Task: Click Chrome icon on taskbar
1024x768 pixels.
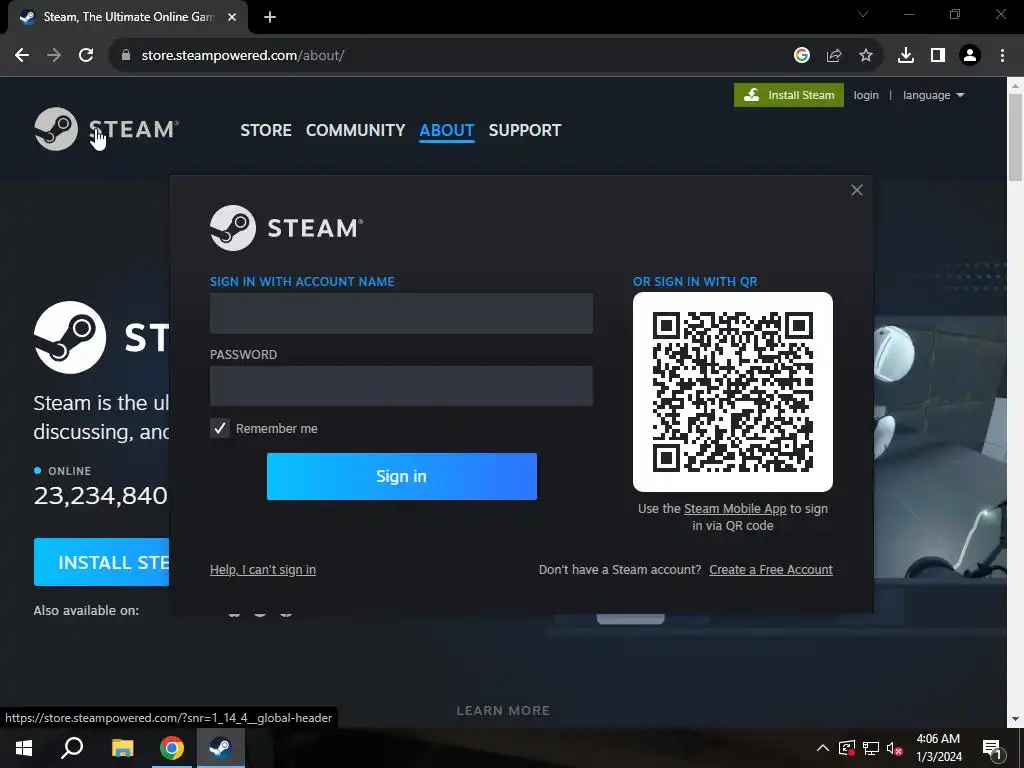Action: (x=172, y=748)
